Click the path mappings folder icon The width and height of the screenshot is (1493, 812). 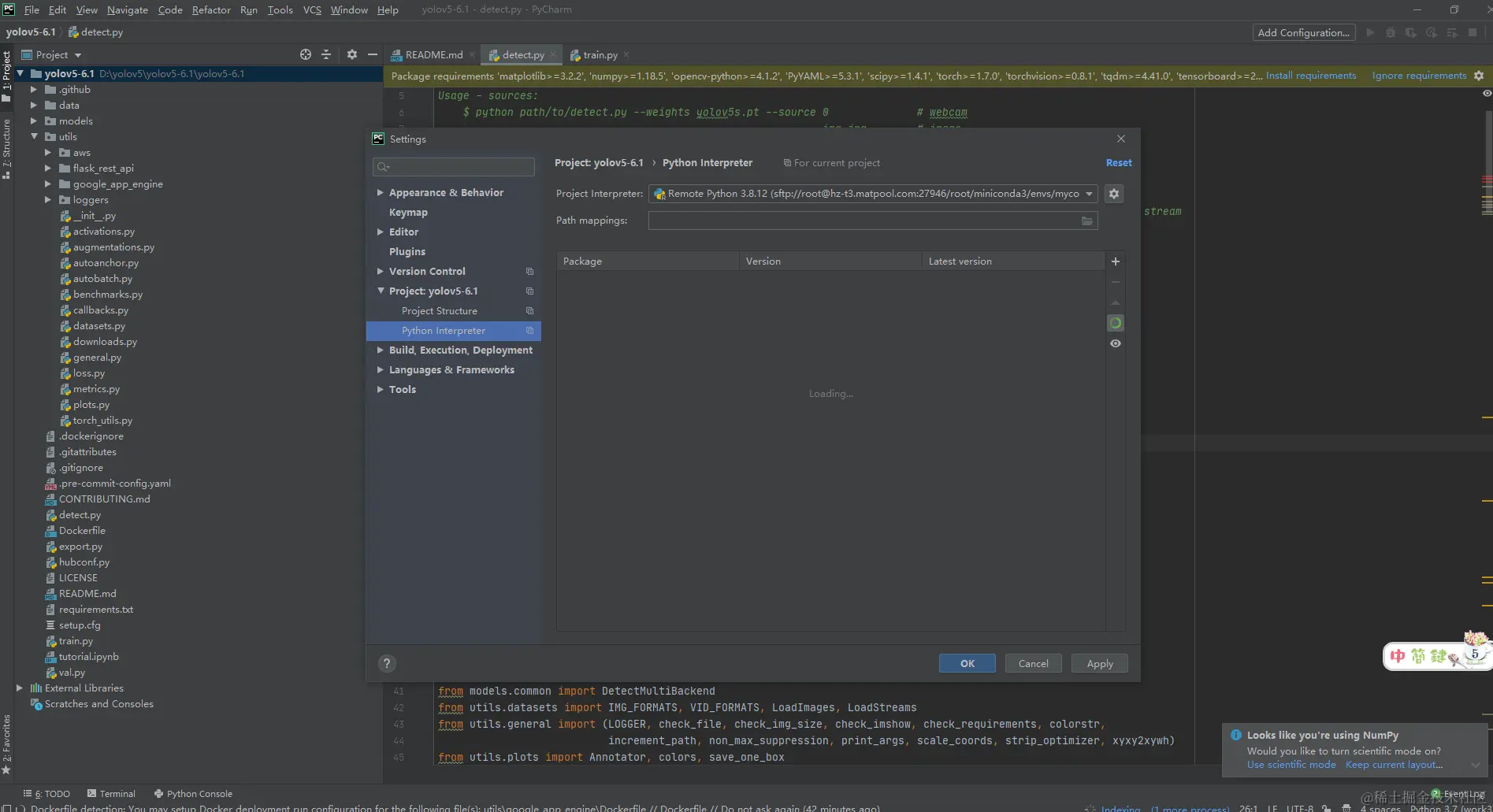click(x=1087, y=221)
